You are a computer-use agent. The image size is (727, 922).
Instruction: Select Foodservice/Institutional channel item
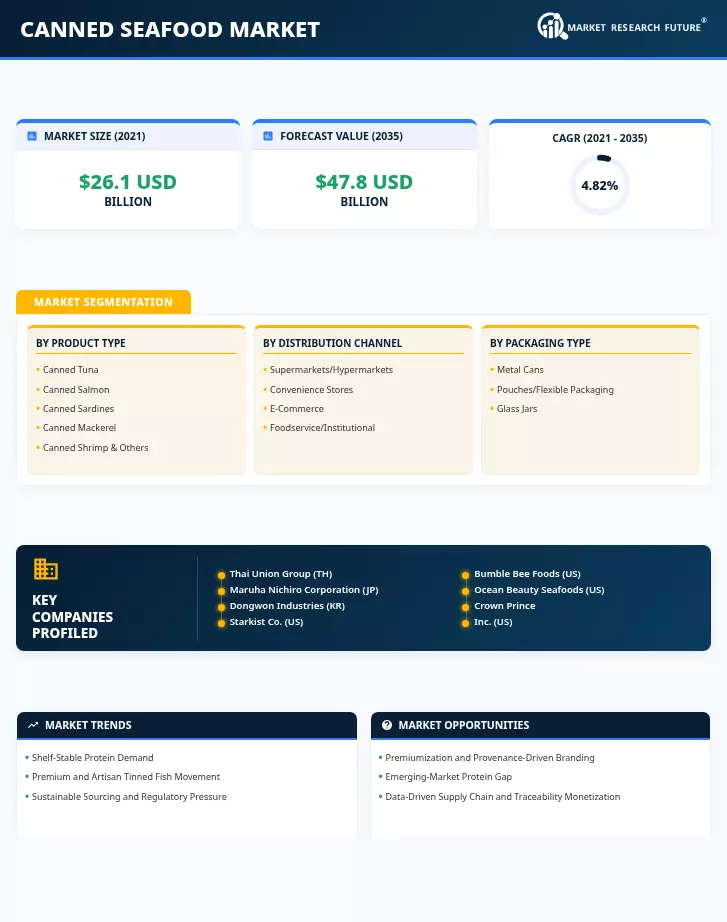coord(322,428)
